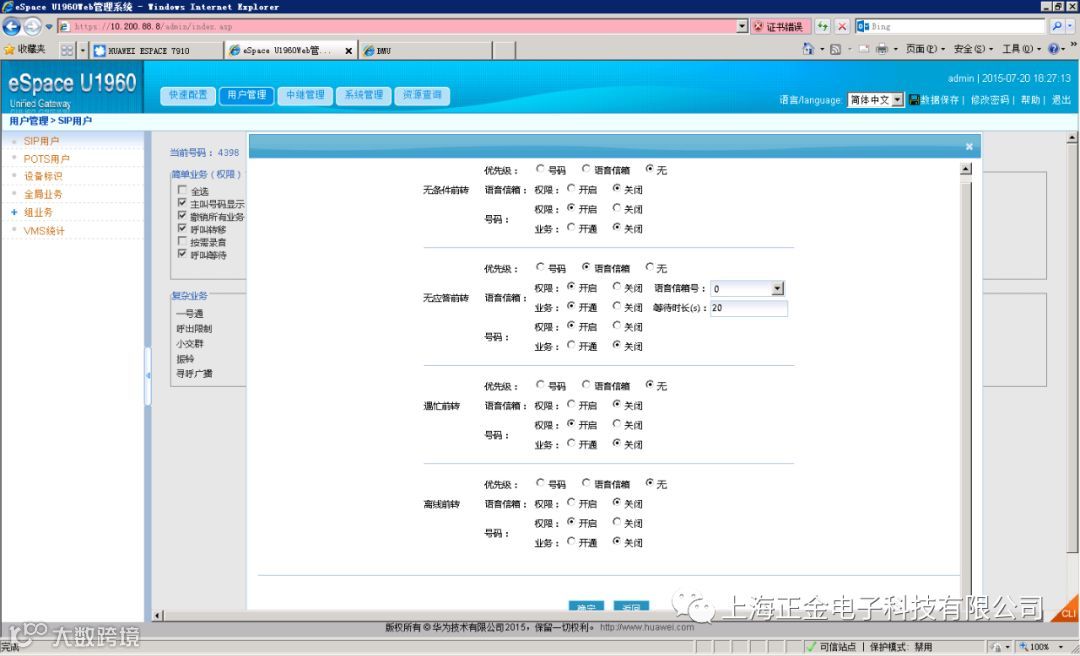Click the IE browser Forward arrow
The height and width of the screenshot is (656, 1080).
coord(32,26)
